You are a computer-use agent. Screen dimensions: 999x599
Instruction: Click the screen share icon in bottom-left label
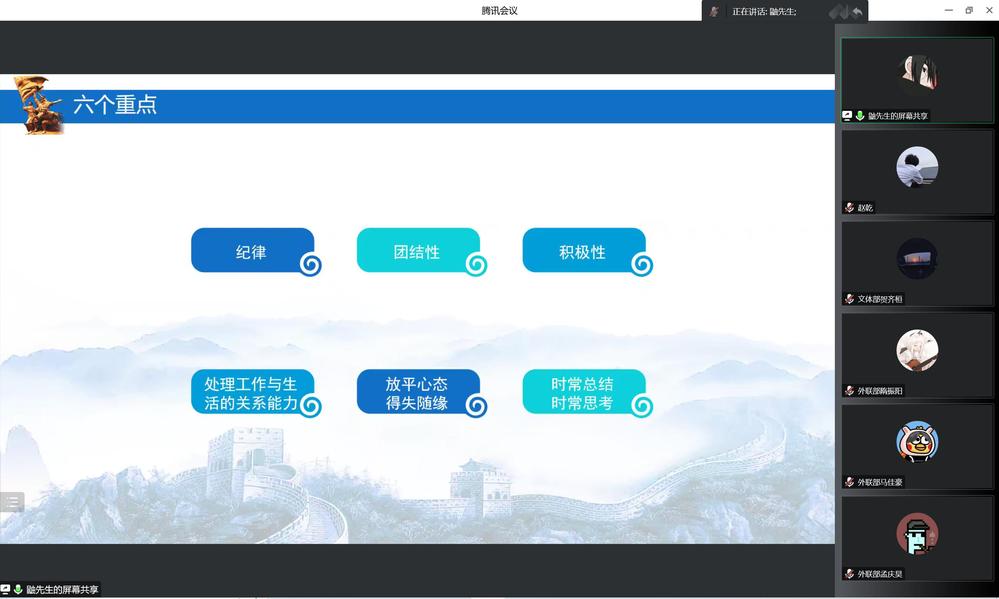(5, 590)
